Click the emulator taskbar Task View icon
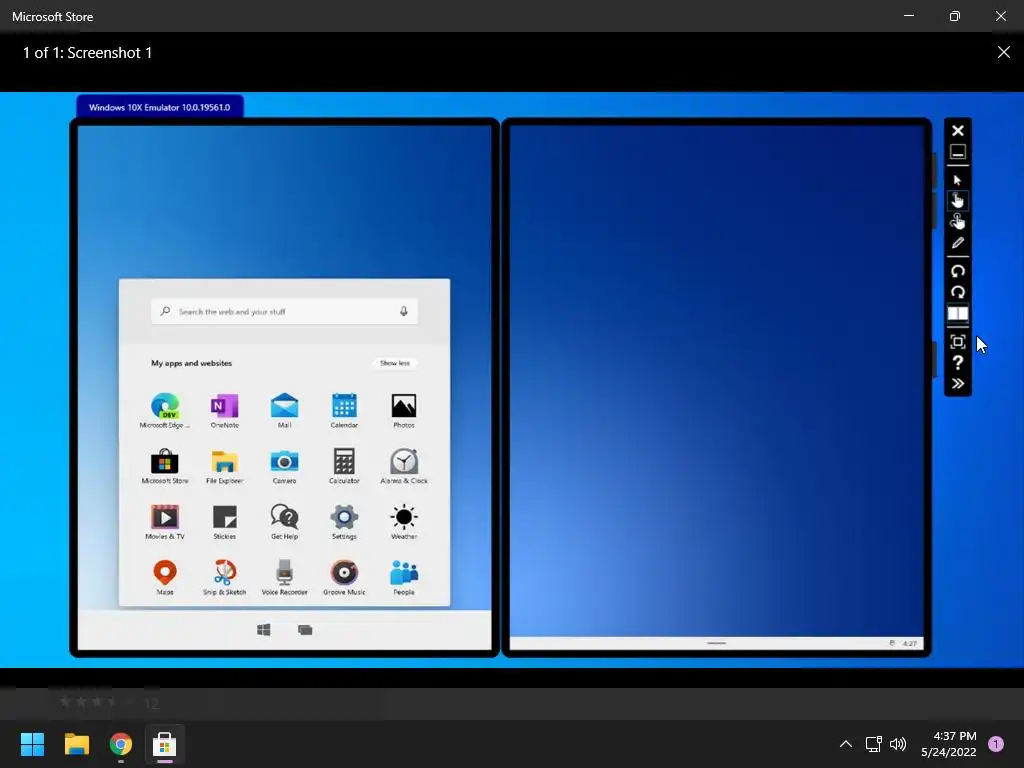 305,630
